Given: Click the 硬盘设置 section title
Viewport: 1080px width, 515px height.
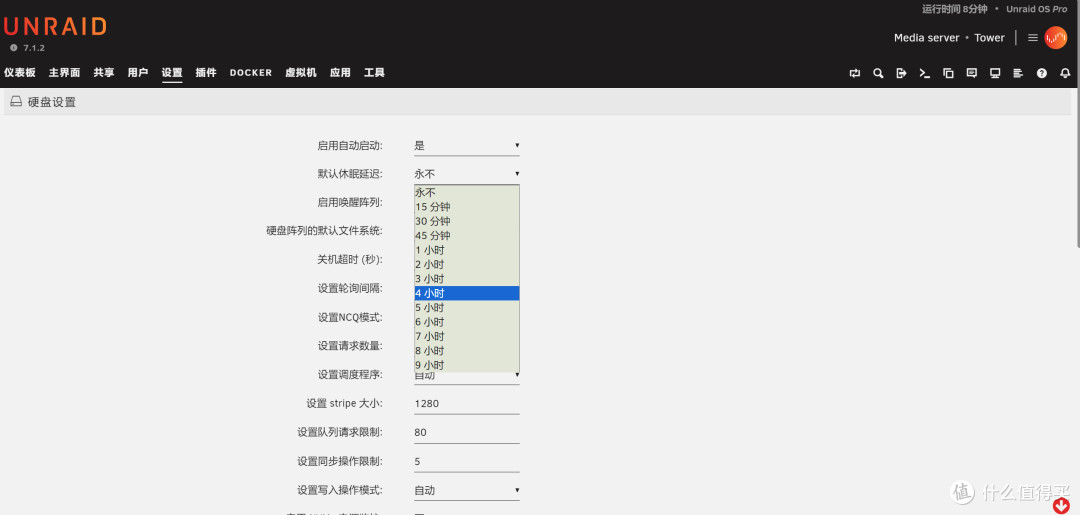Looking at the screenshot, I should click(52, 102).
